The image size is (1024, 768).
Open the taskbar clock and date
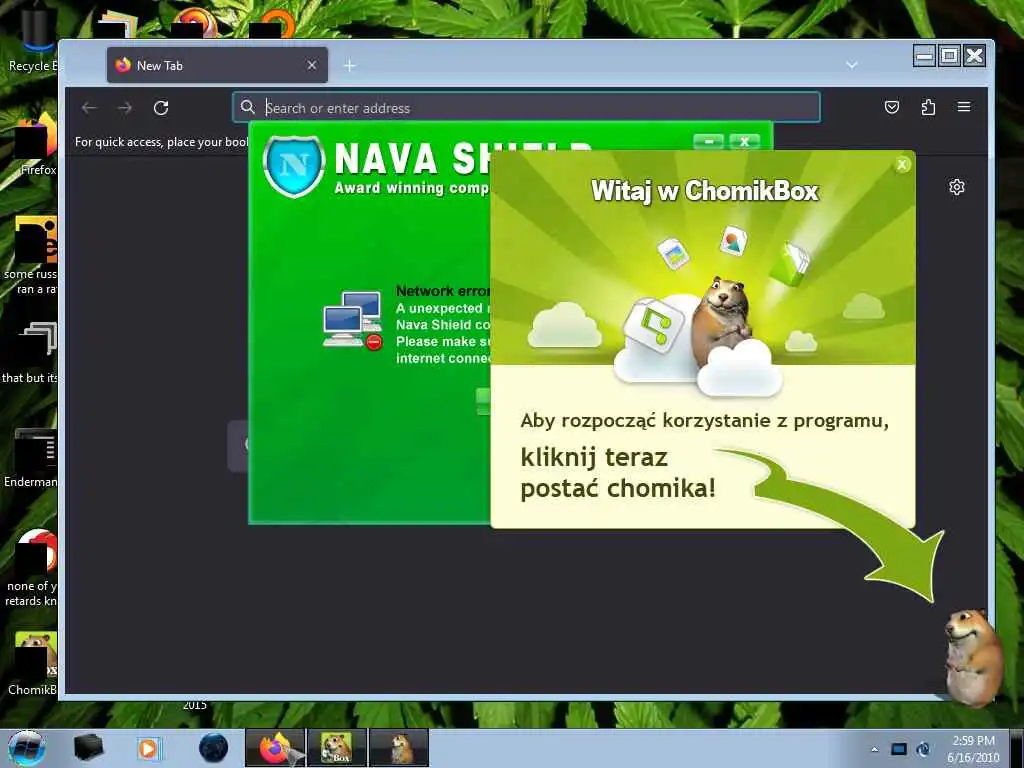pyautogui.click(x=973, y=749)
